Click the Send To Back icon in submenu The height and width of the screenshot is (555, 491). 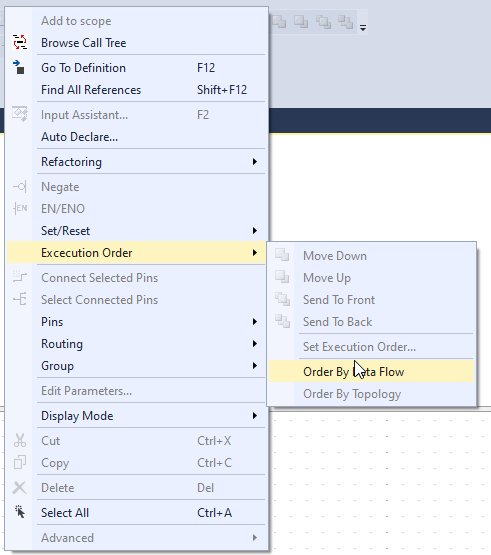[x=282, y=321]
